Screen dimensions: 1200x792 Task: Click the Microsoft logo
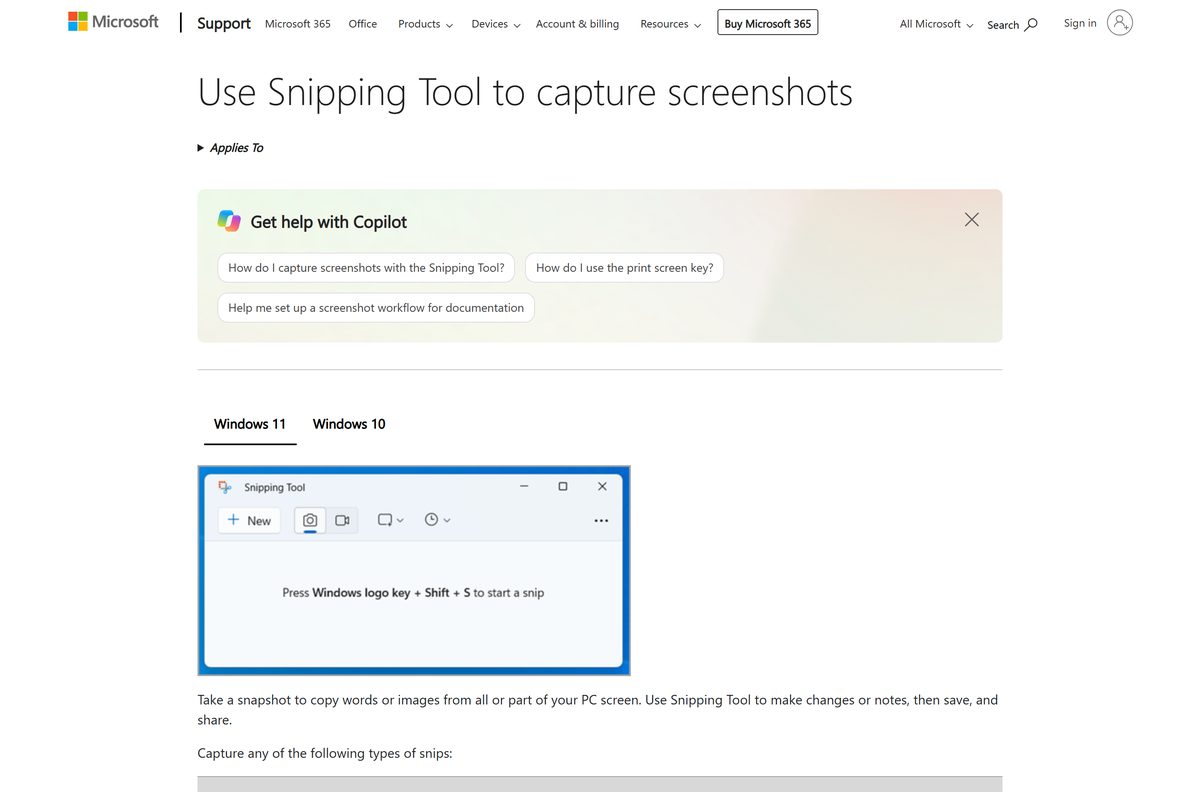pyautogui.click(x=113, y=21)
